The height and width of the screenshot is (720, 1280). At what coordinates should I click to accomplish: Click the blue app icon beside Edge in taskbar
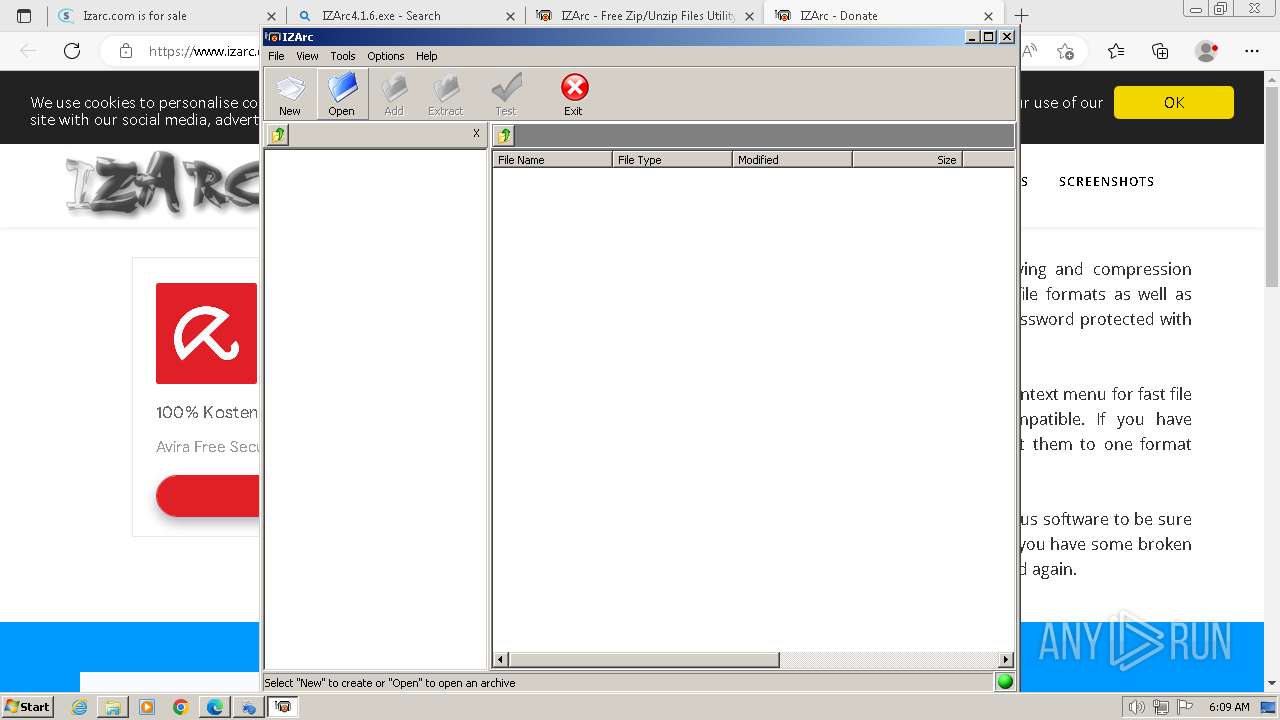[248, 707]
